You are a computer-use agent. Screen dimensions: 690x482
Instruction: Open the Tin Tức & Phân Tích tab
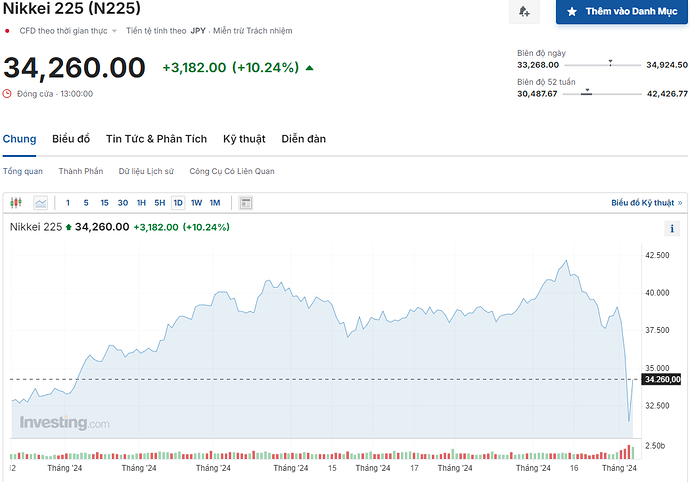coord(157,139)
